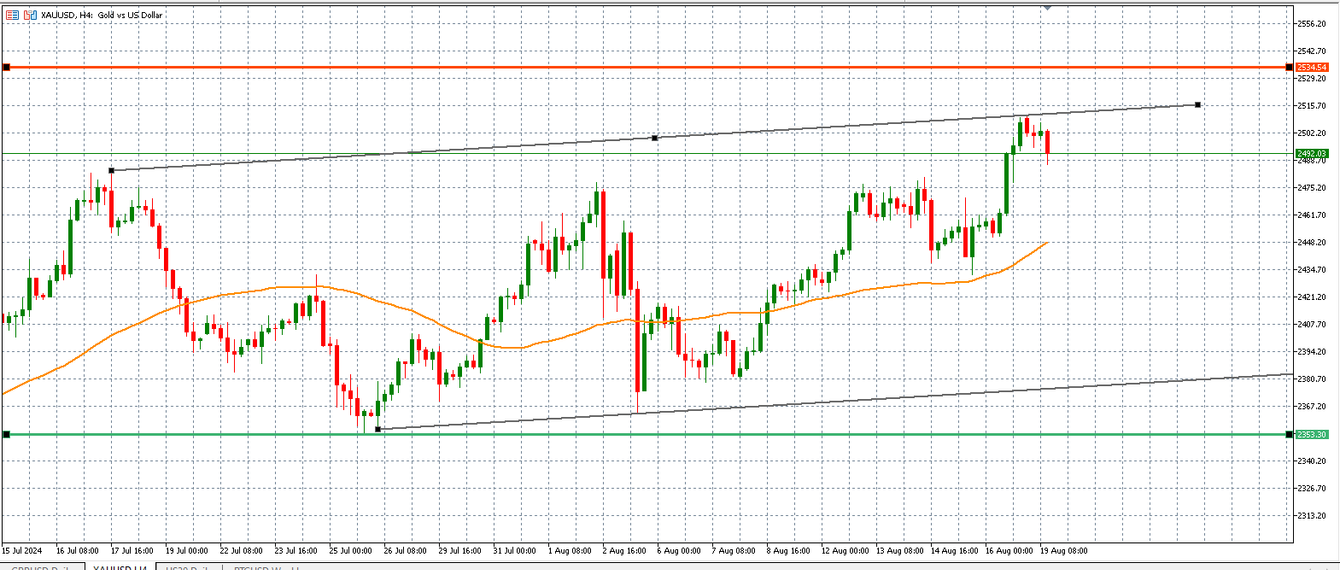1340x570 pixels.
Task: Select the orange resistance line's right handle
Action: coord(1288,67)
